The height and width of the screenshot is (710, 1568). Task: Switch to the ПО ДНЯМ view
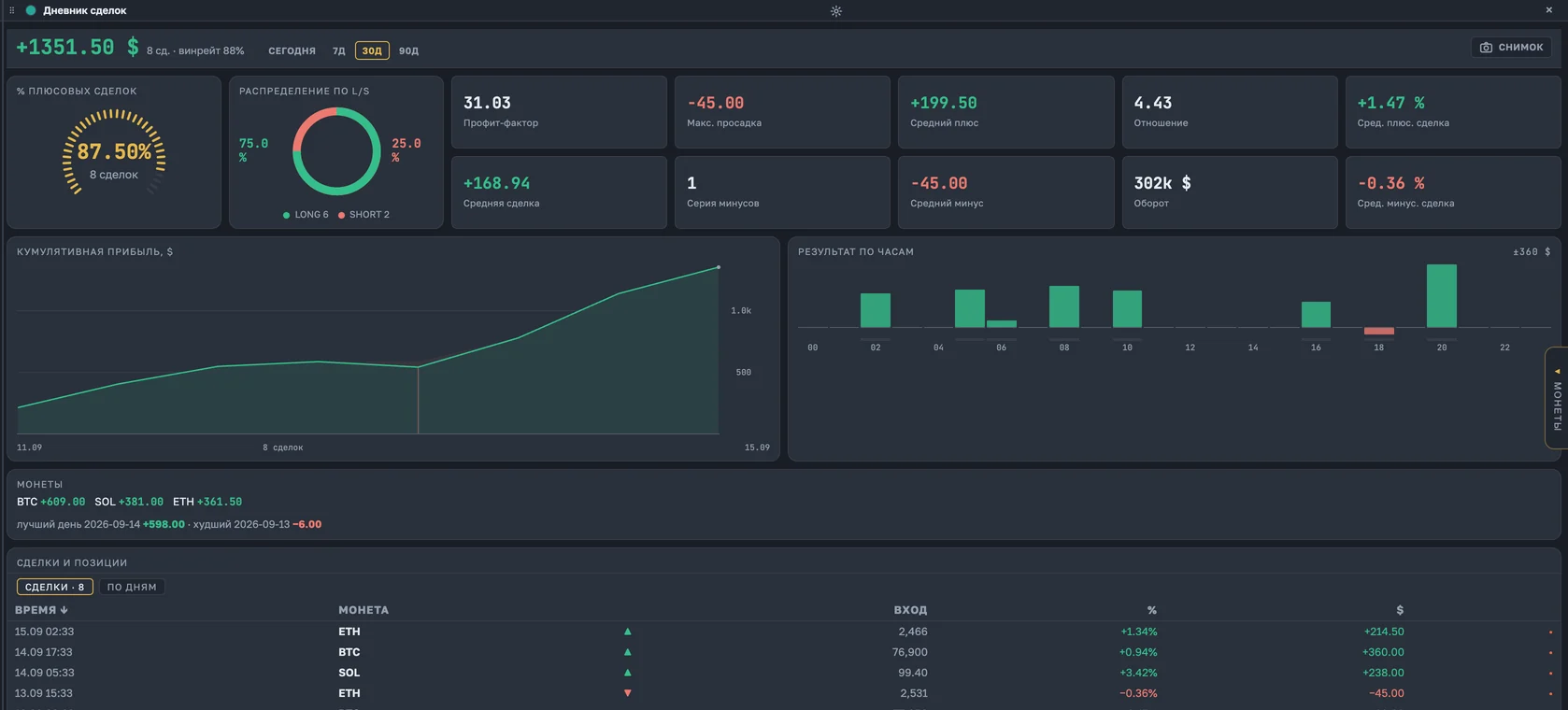[x=132, y=587]
